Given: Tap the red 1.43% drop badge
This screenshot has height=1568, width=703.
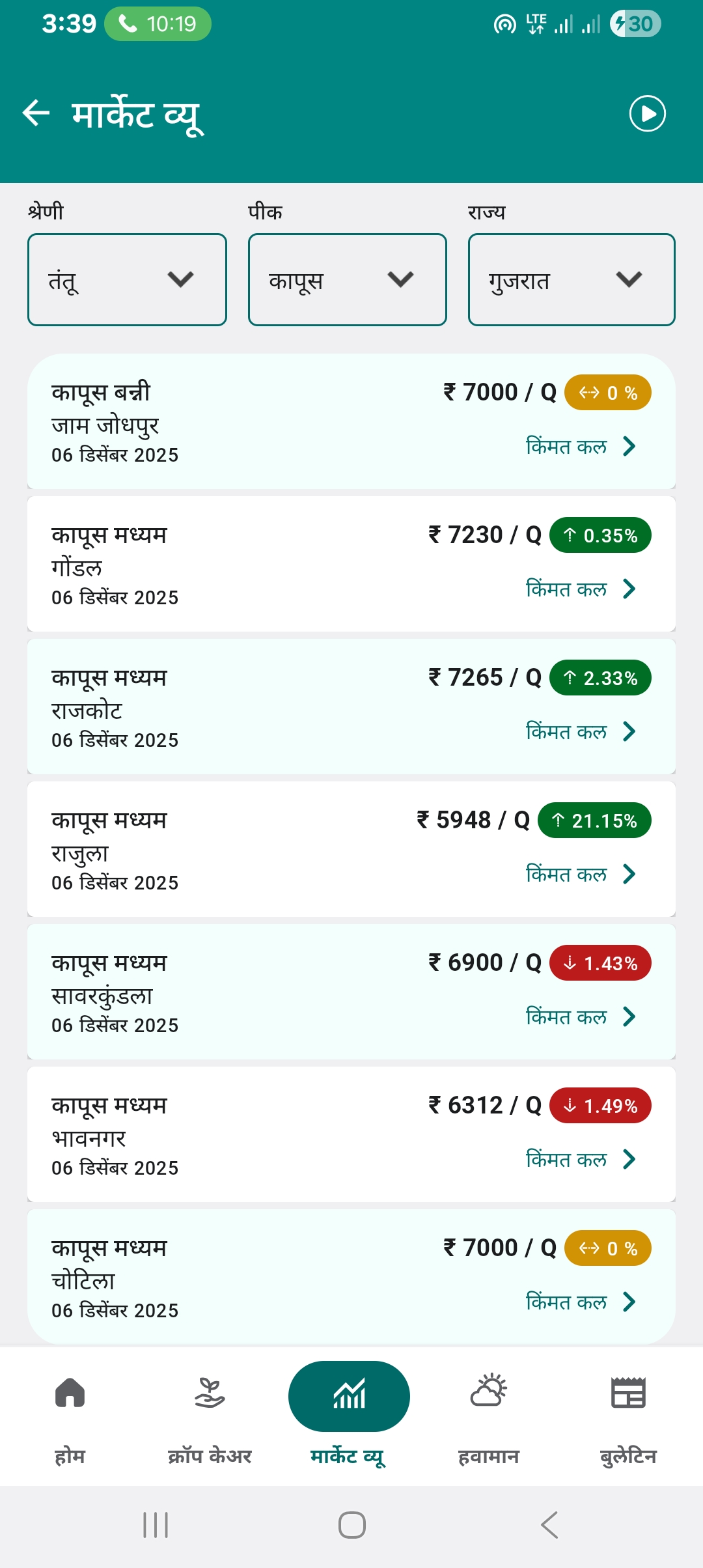Looking at the screenshot, I should pyautogui.click(x=600, y=963).
